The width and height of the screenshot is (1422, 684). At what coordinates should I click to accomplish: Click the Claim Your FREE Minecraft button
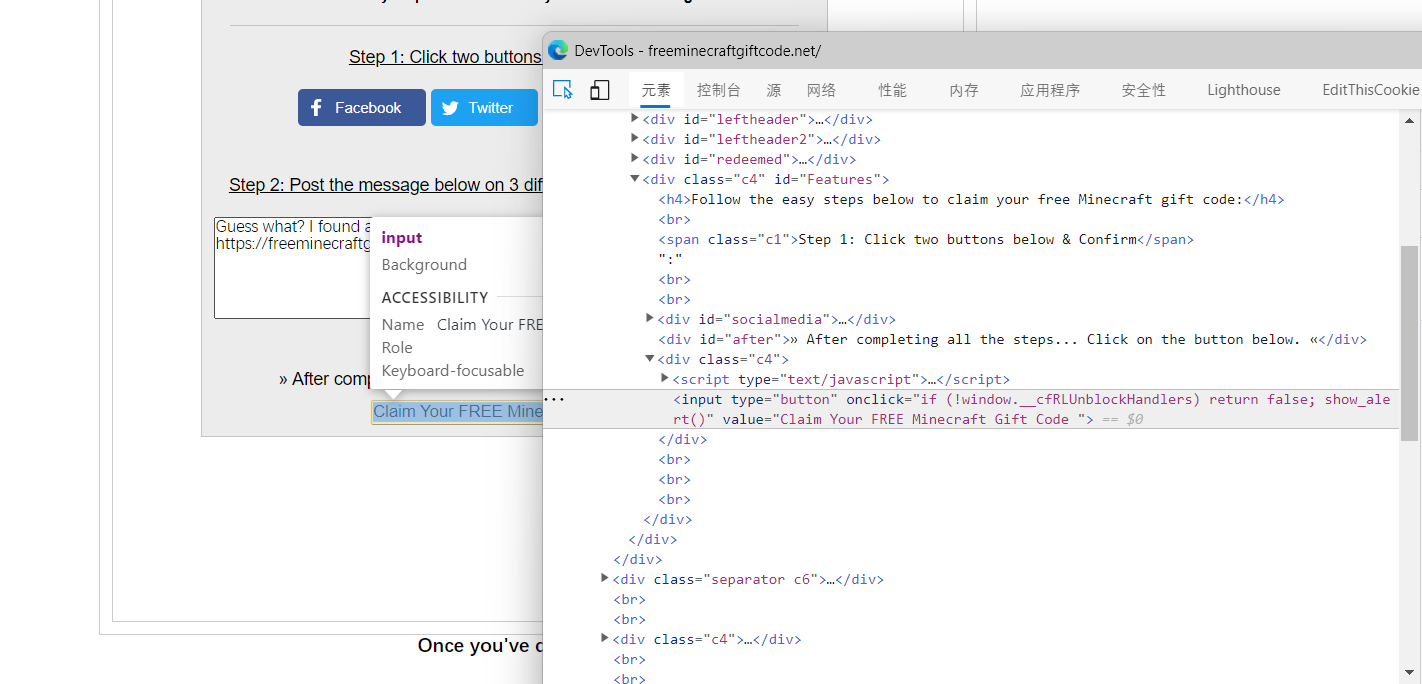tap(458, 412)
